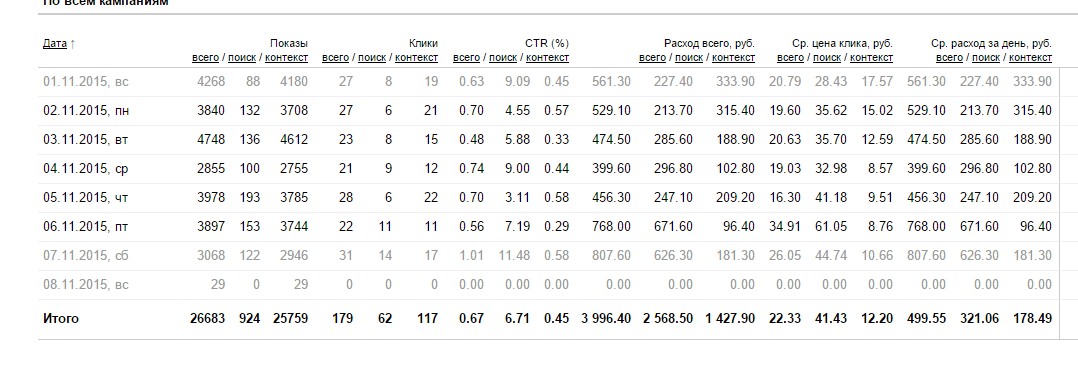Click всего under Расход всего, руб.
Image resolution: width=1078 pixels, height=373 pixels.
[x=652, y=58]
